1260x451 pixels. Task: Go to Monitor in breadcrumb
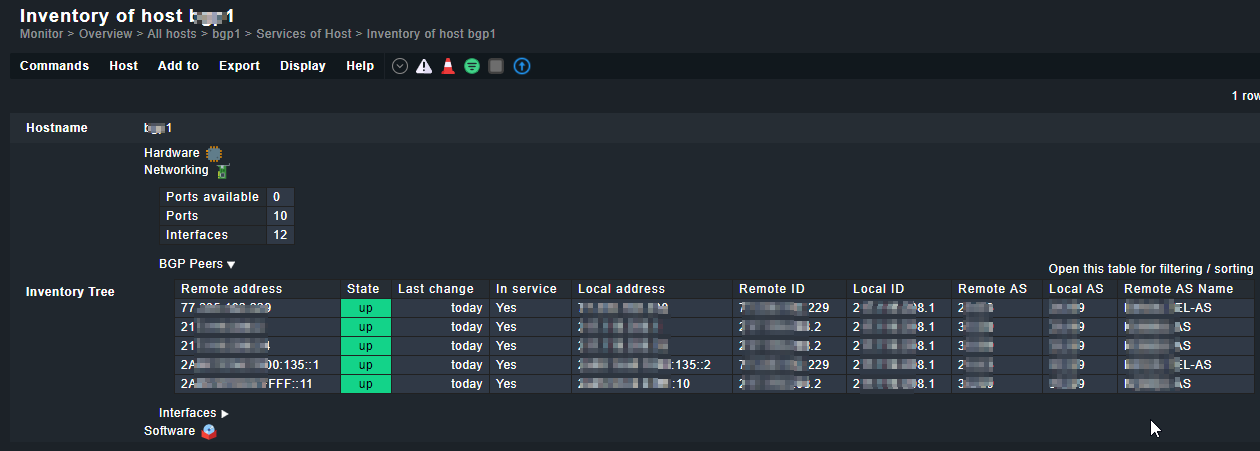(x=41, y=34)
